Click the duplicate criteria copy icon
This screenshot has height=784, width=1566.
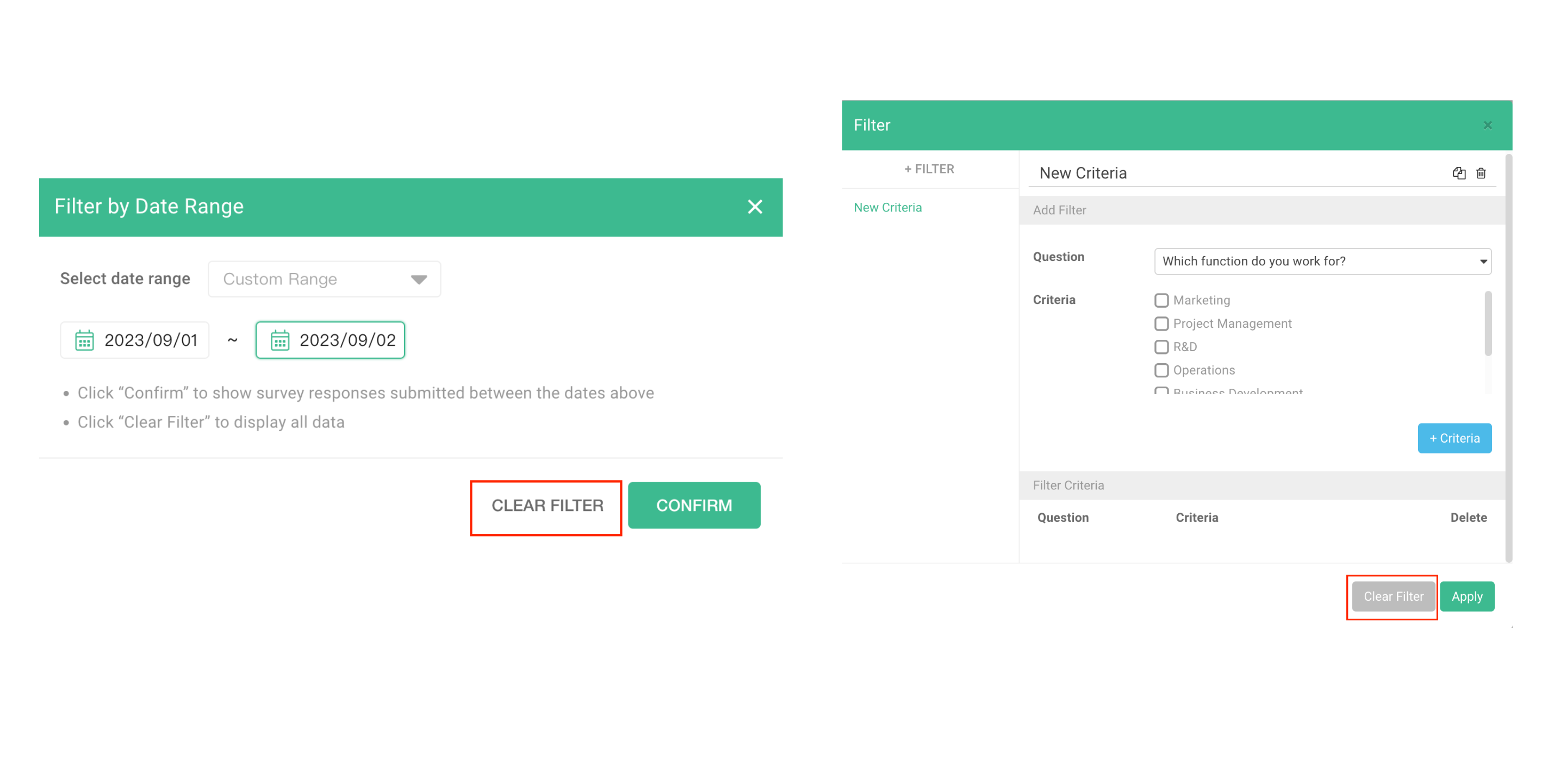pyautogui.click(x=1458, y=173)
